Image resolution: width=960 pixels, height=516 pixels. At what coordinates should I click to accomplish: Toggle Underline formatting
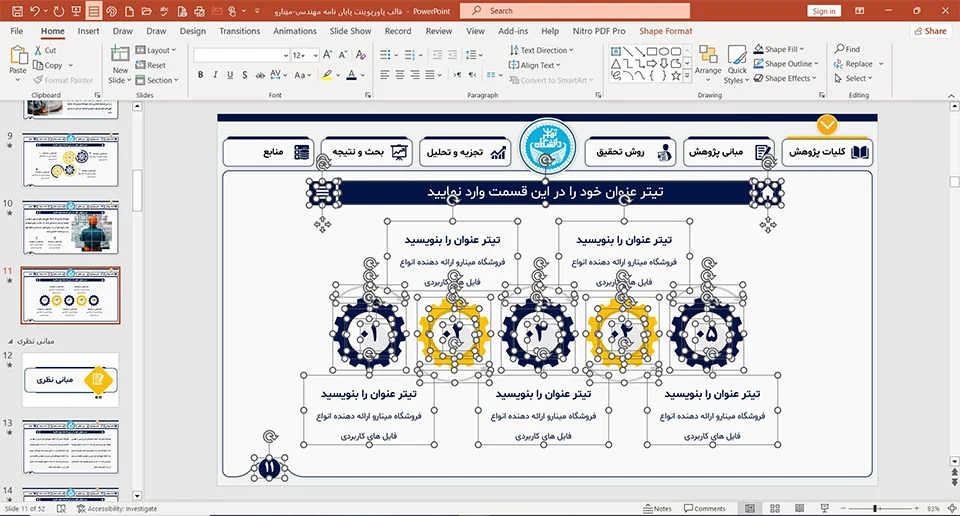tap(230, 75)
